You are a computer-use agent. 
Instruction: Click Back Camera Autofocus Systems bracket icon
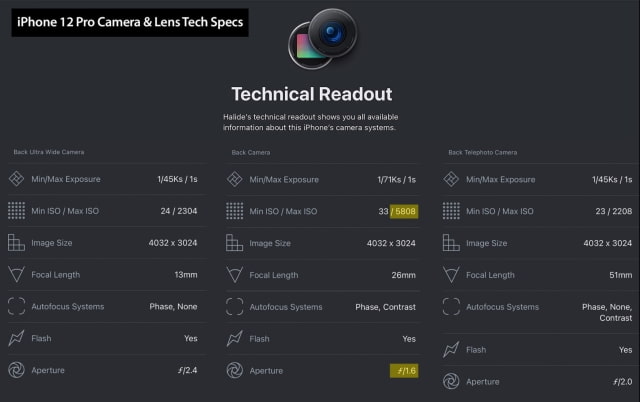(x=234, y=306)
